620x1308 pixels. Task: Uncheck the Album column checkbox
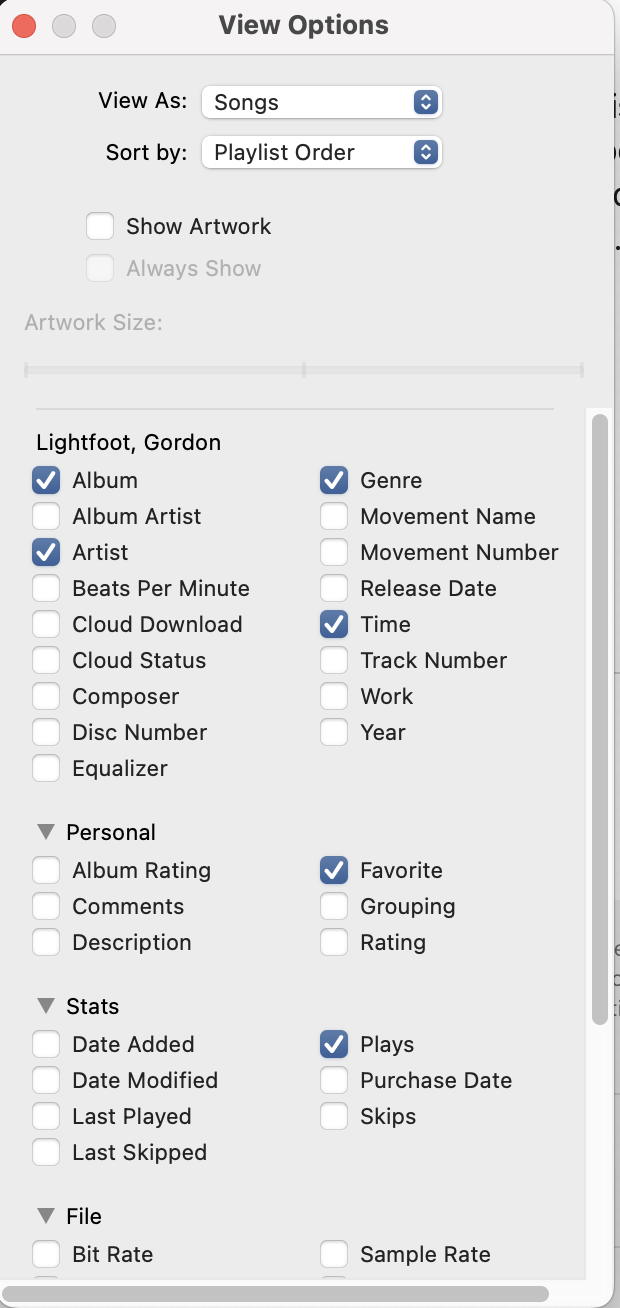point(46,480)
